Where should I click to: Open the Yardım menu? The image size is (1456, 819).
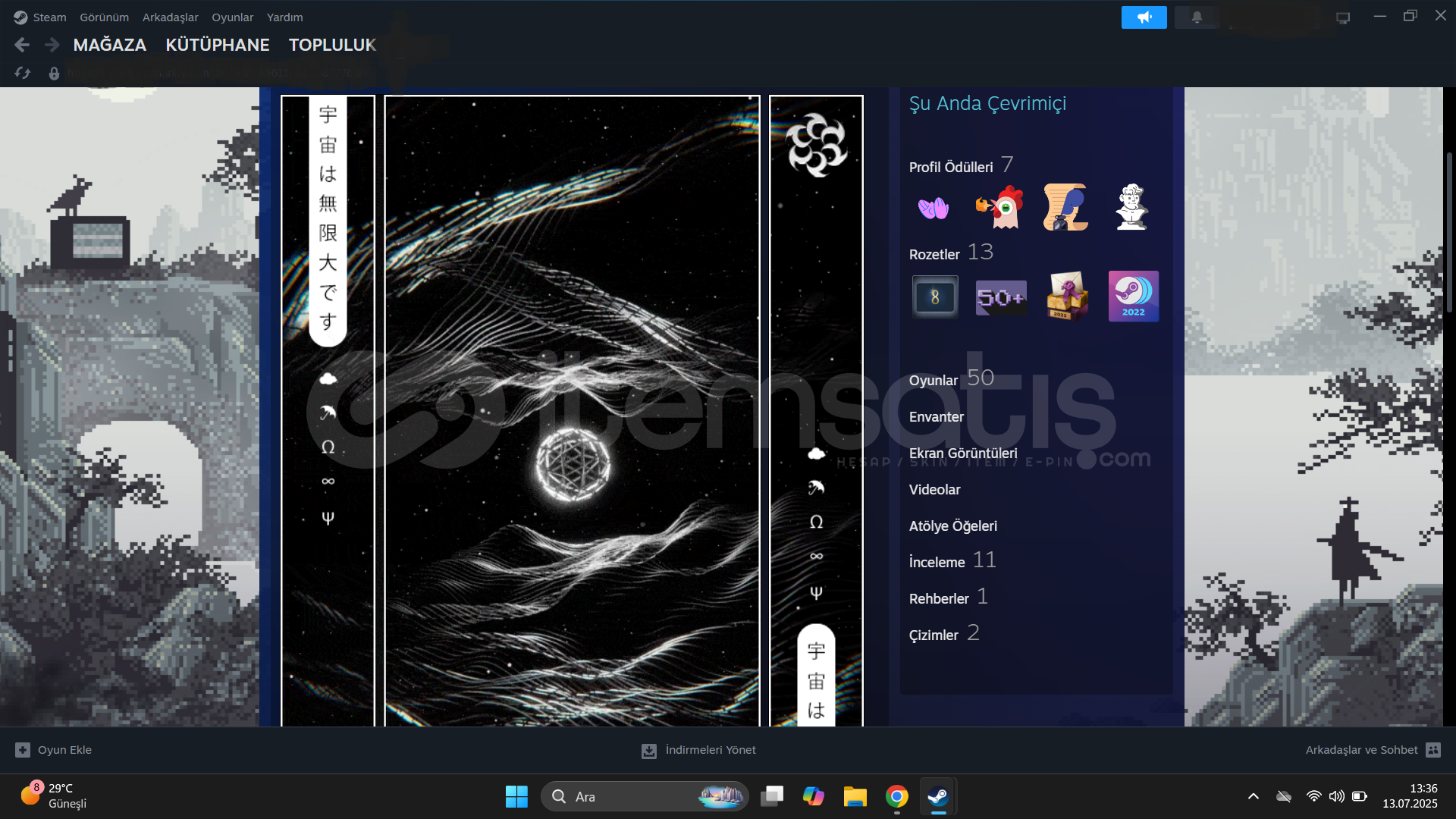pos(284,17)
